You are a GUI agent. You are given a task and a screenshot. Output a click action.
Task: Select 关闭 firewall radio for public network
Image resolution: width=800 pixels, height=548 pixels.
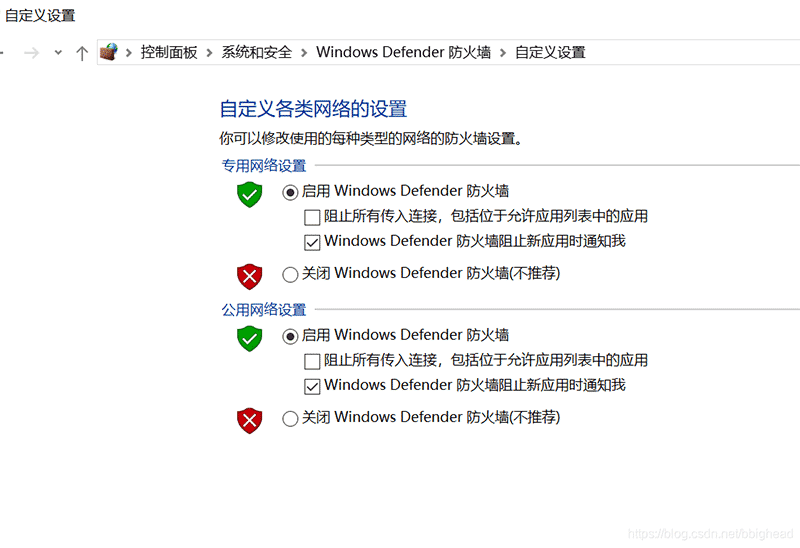point(290,418)
